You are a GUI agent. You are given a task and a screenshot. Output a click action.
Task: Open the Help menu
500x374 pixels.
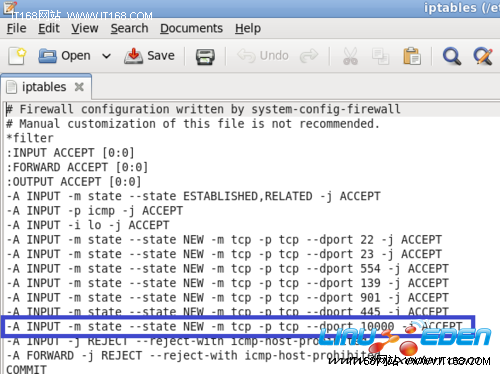pos(248,28)
